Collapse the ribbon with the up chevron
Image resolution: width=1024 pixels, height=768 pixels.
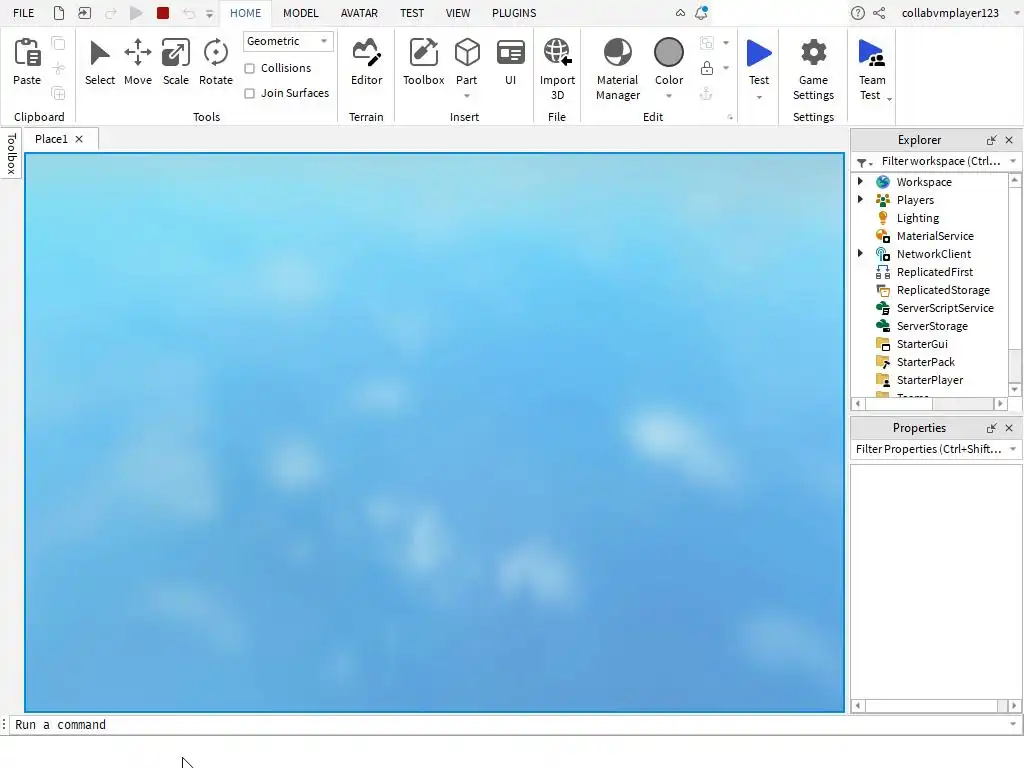pyautogui.click(x=680, y=13)
